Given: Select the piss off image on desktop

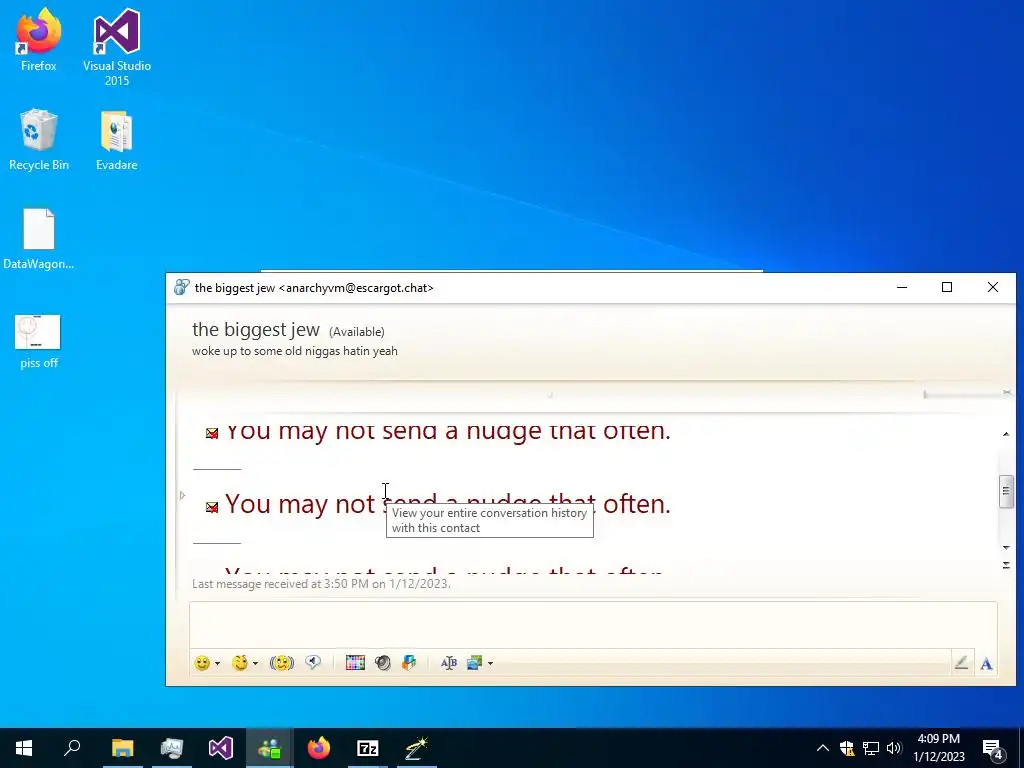Looking at the screenshot, I should [39, 342].
